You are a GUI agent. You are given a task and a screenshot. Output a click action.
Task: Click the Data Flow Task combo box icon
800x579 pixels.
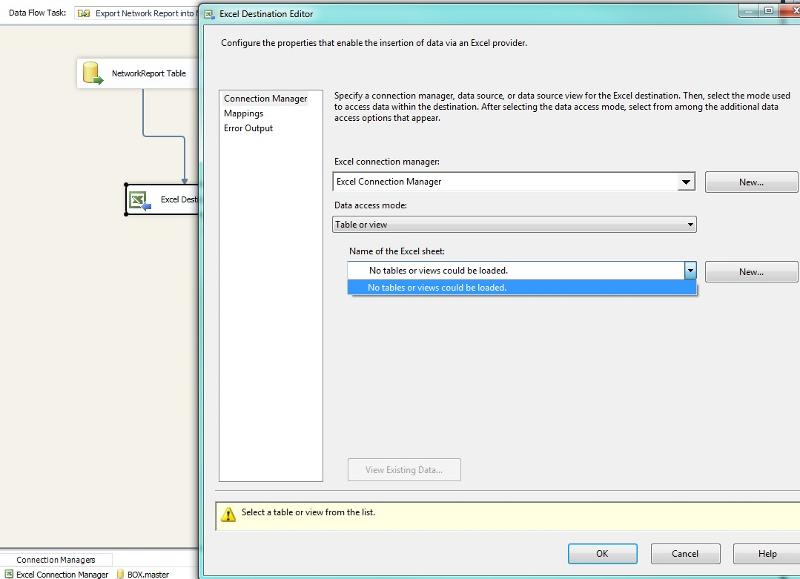84,14
